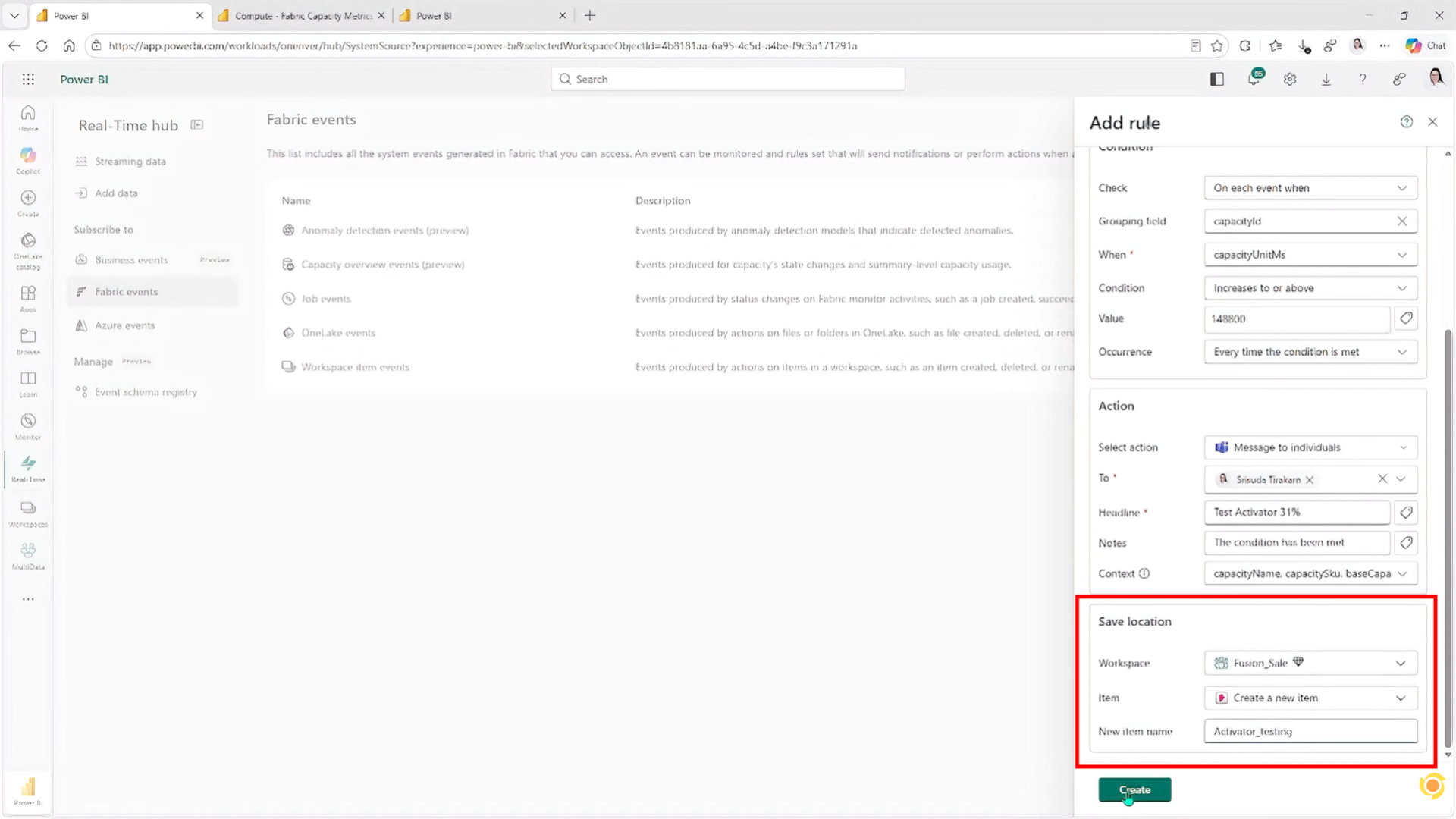Show more sidebar options ellipsis

coord(28,599)
